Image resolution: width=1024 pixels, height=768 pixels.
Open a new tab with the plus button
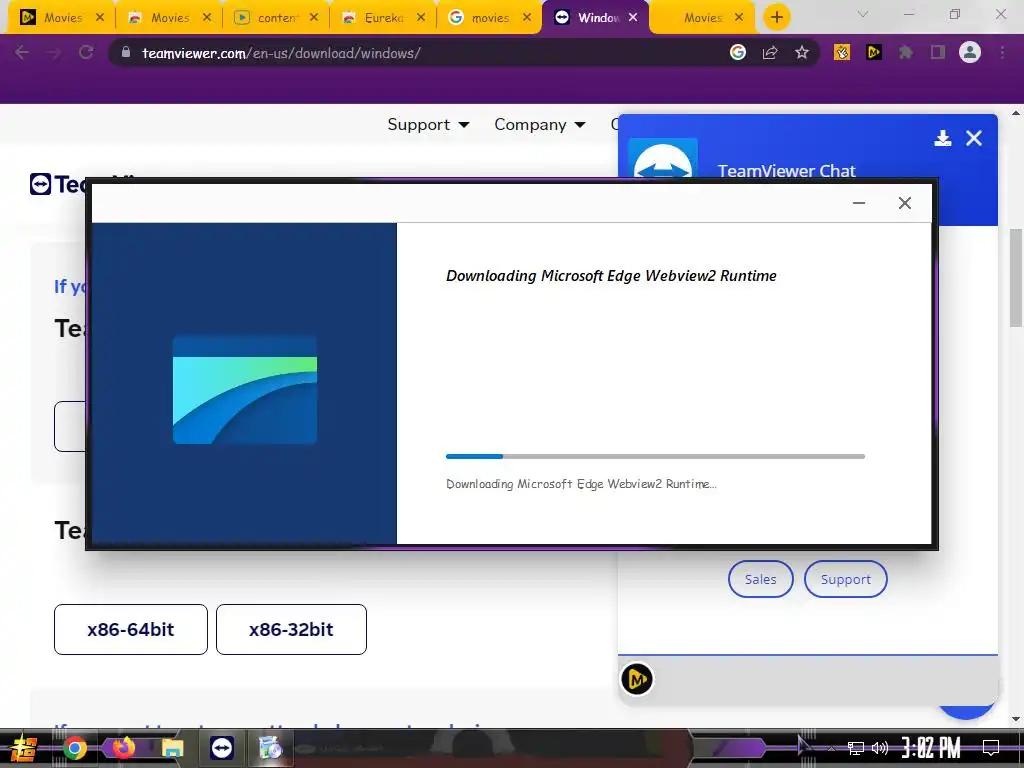tap(776, 18)
